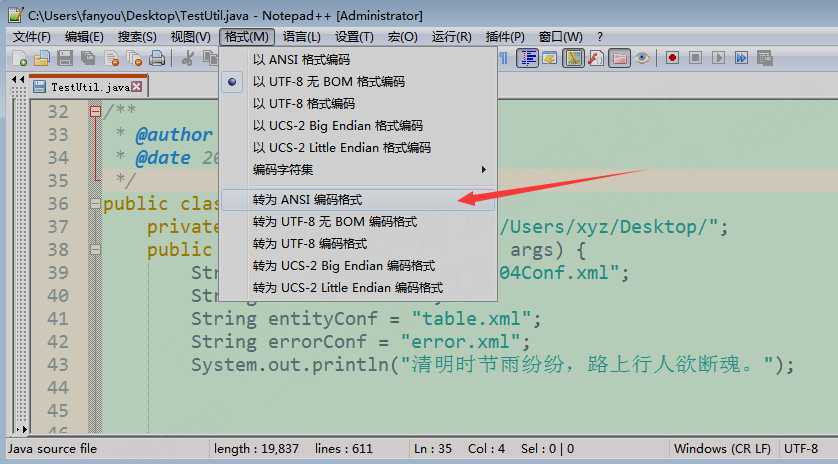Screen dimensions: 838x464
Task: Choose 转为 UCS-2 Little Endian 编码格式
Action: 358,288
